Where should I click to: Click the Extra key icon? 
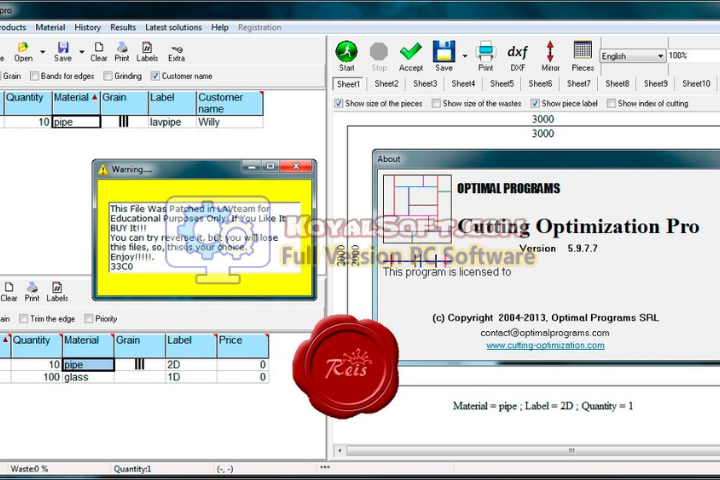click(176, 49)
